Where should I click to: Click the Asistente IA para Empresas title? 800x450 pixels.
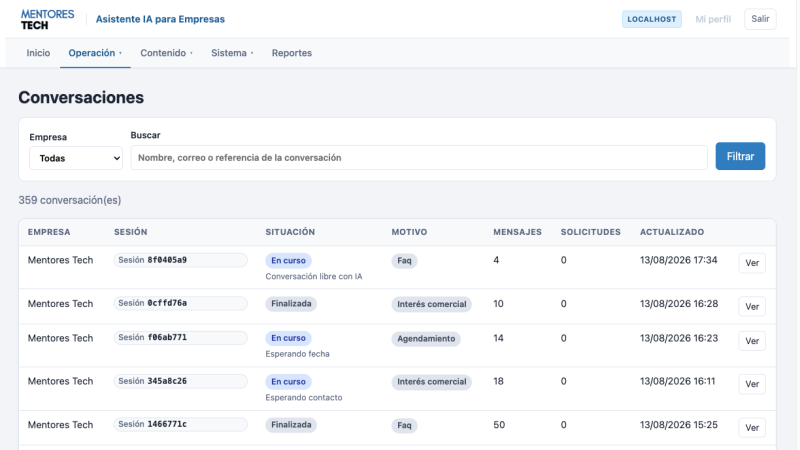tap(160, 19)
